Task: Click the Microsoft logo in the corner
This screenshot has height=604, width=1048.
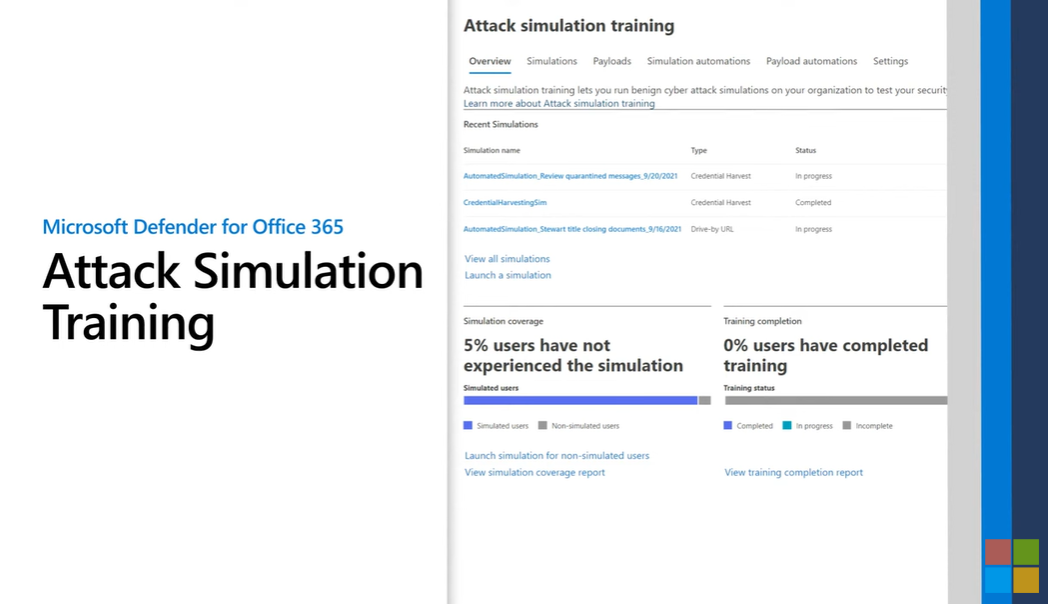Action: click(x=1011, y=566)
